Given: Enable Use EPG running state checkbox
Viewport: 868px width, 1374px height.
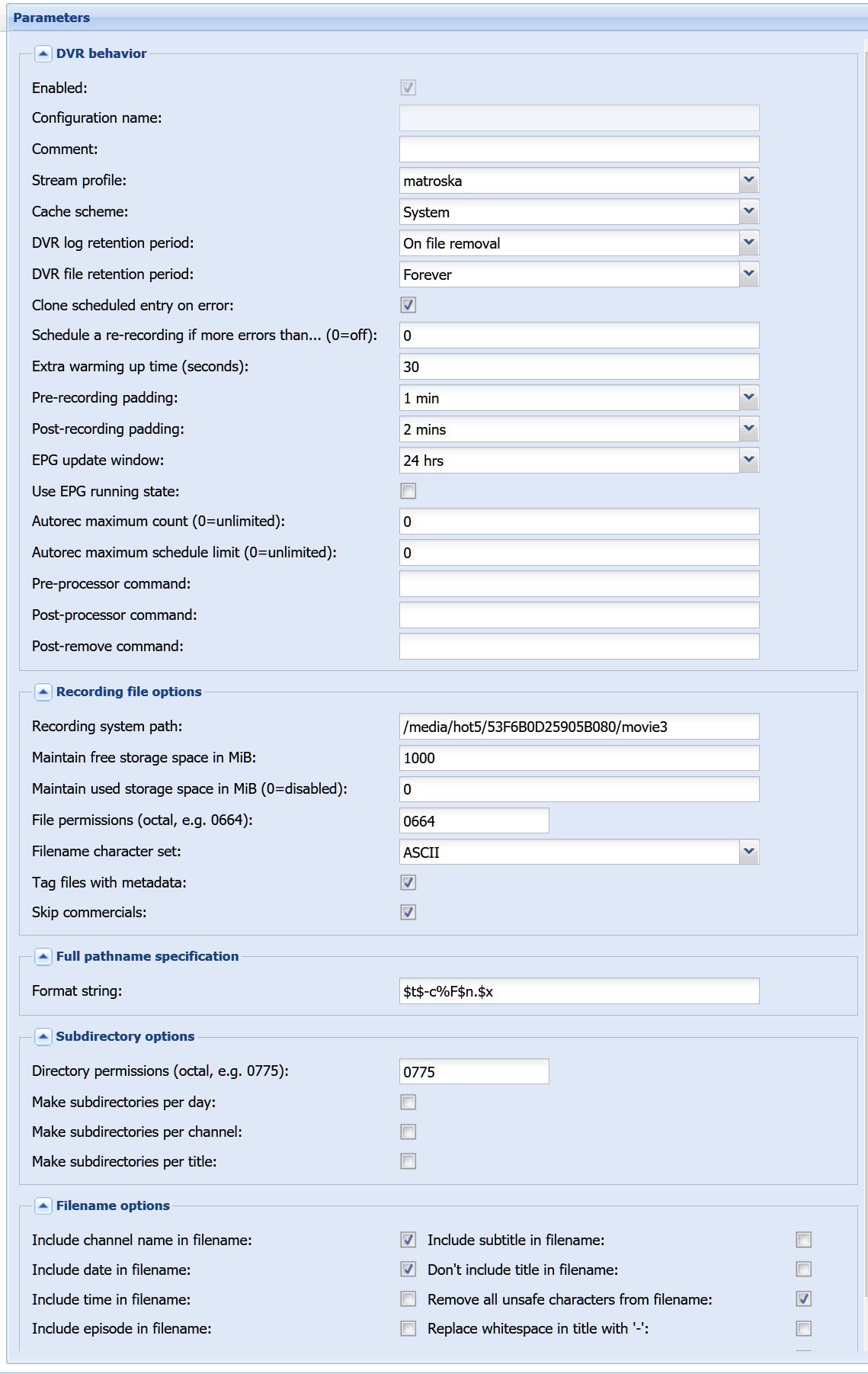Looking at the screenshot, I should 408,491.
